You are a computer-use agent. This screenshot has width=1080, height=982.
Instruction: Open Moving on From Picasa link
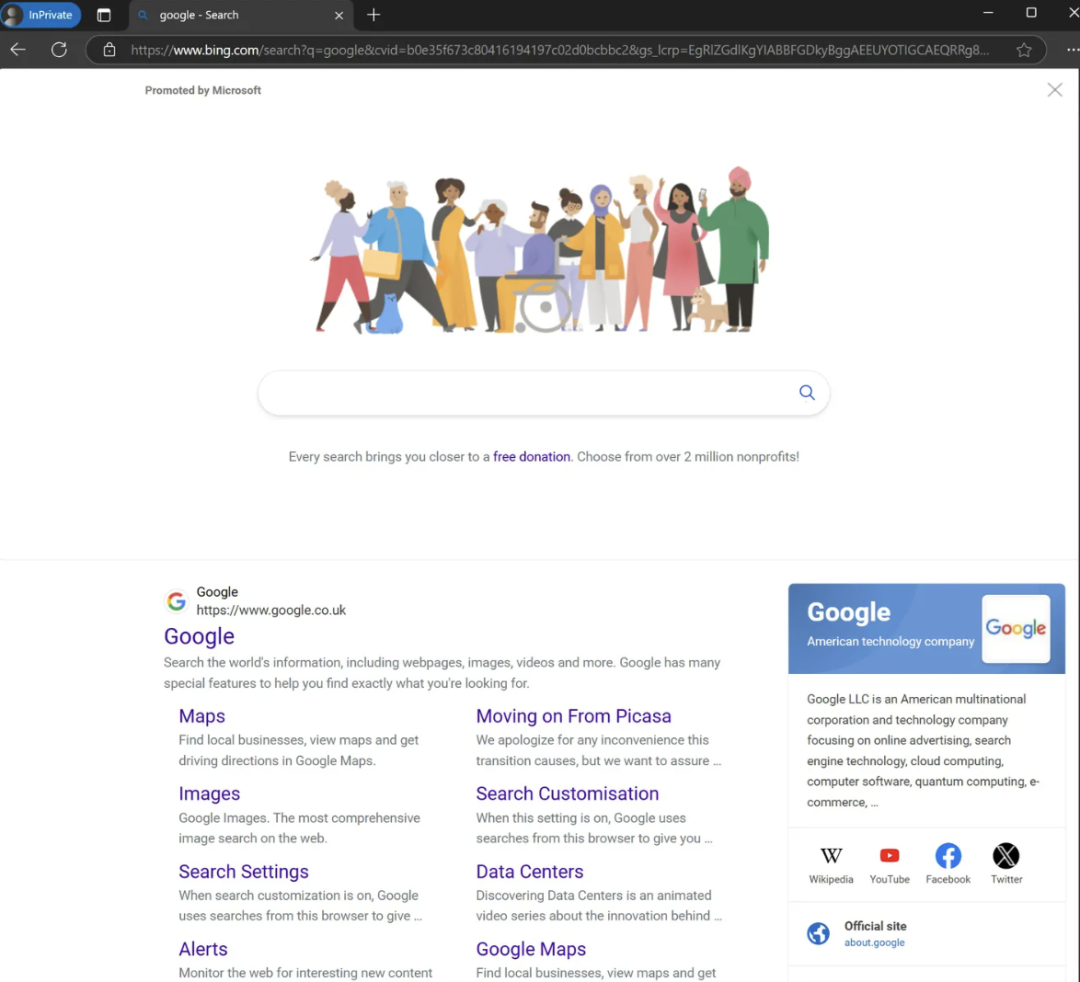coord(573,716)
